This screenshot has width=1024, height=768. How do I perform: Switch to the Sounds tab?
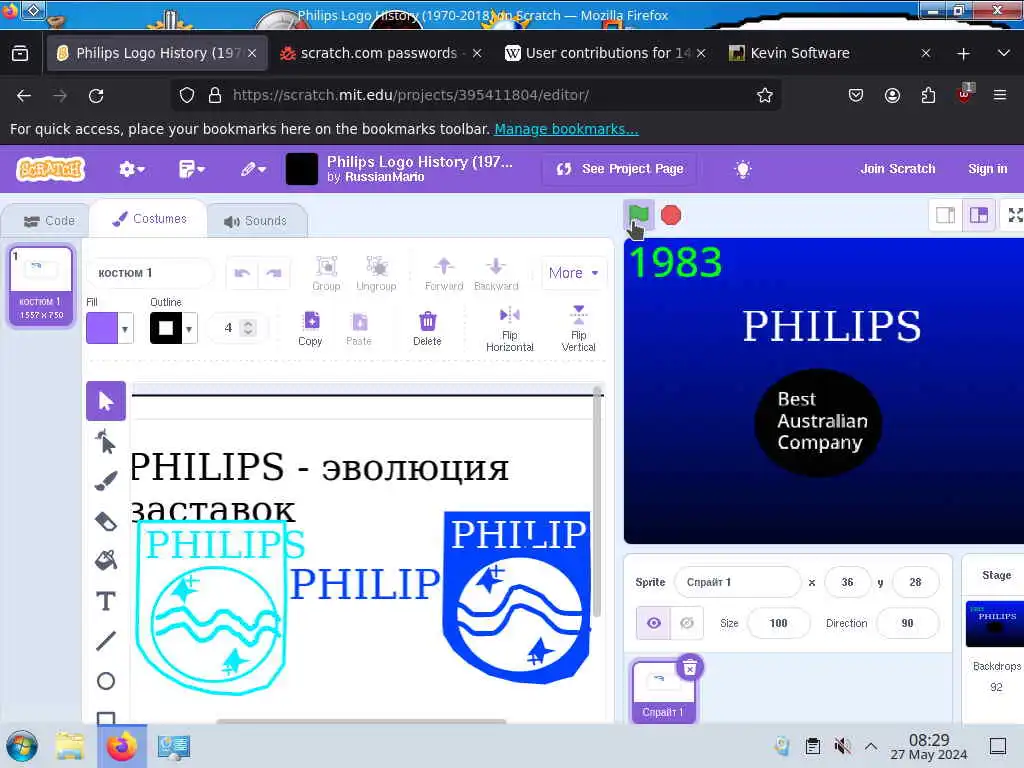pyautogui.click(x=255, y=221)
